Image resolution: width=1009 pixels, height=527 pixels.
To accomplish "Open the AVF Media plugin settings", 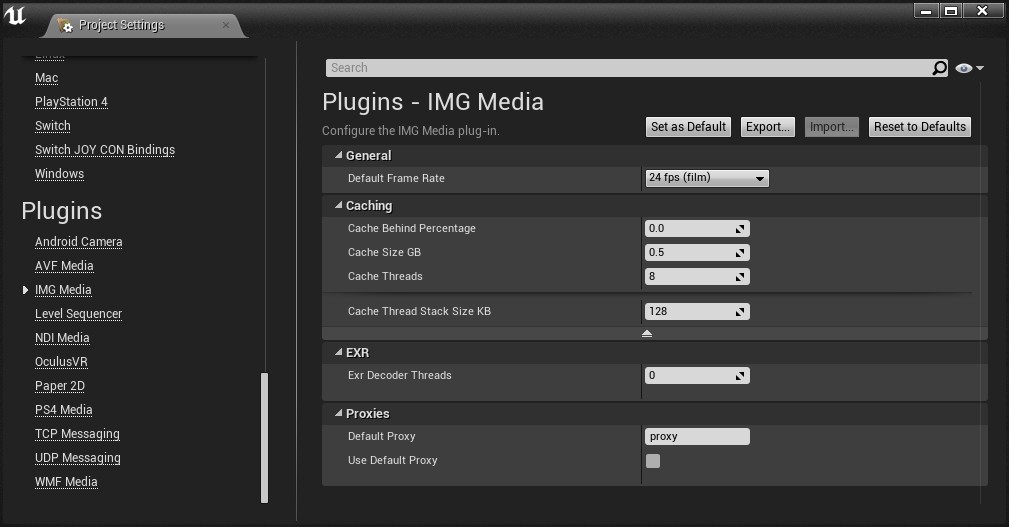I will [64, 266].
